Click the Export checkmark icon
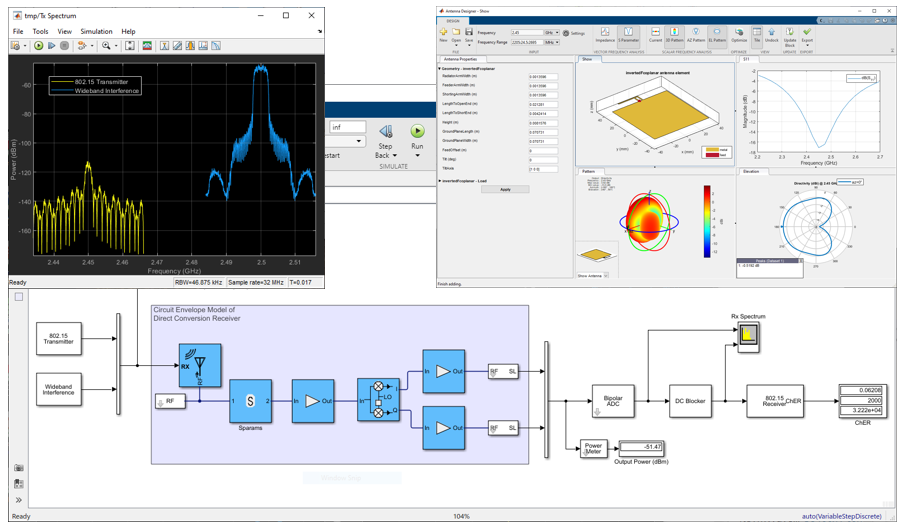The height and width of the screenshot is (530, 904). point(807,33)
